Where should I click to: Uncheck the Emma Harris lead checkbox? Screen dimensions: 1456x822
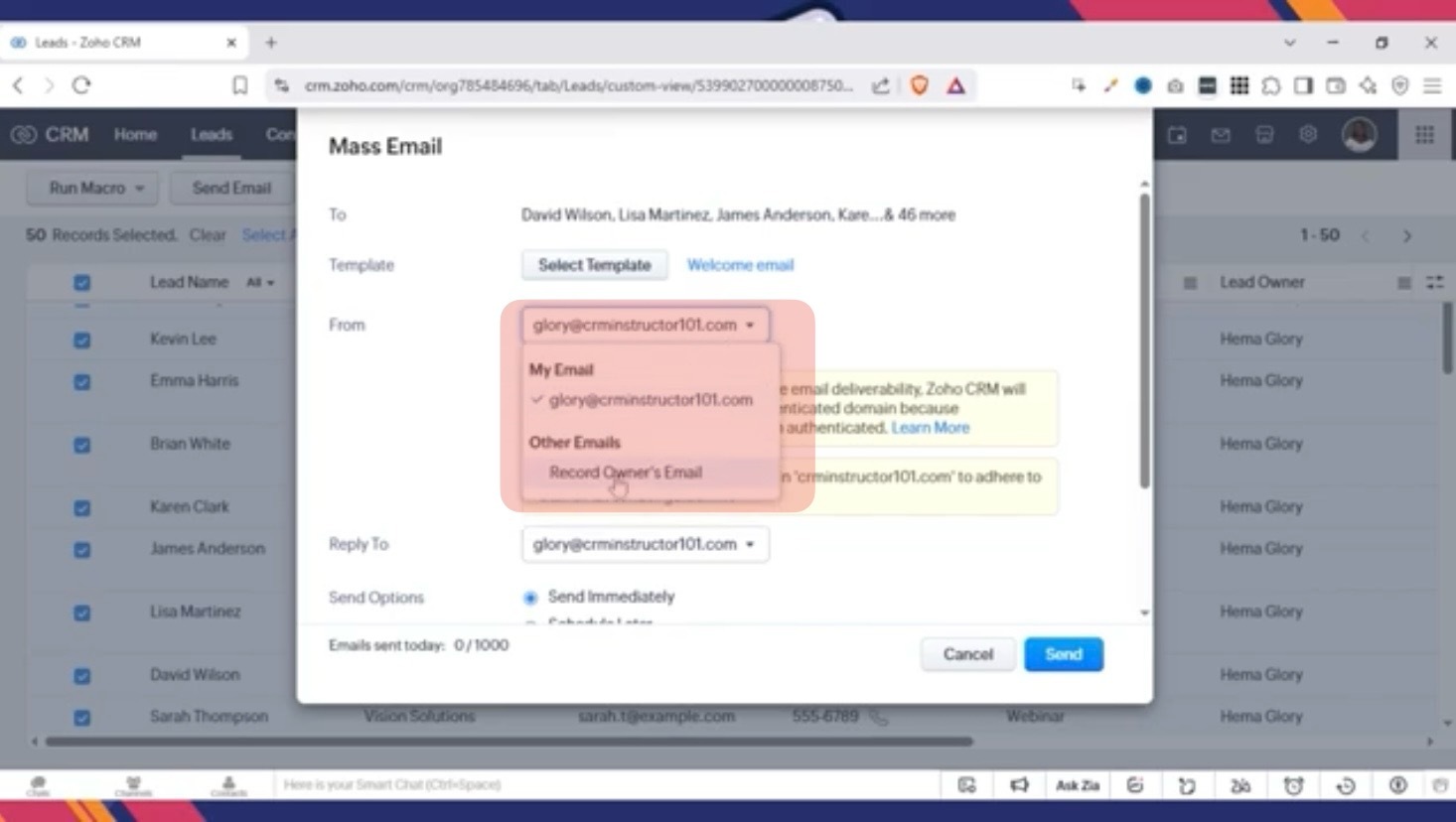82,381
